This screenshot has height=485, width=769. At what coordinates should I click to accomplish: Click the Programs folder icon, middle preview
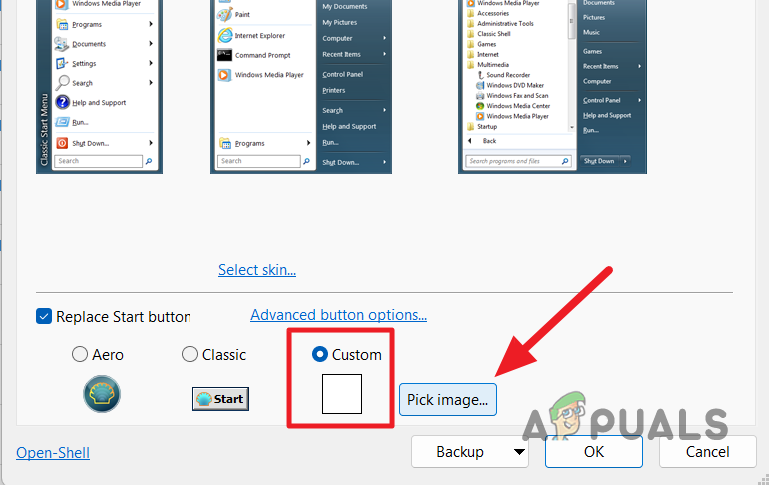tap(225, 143)
